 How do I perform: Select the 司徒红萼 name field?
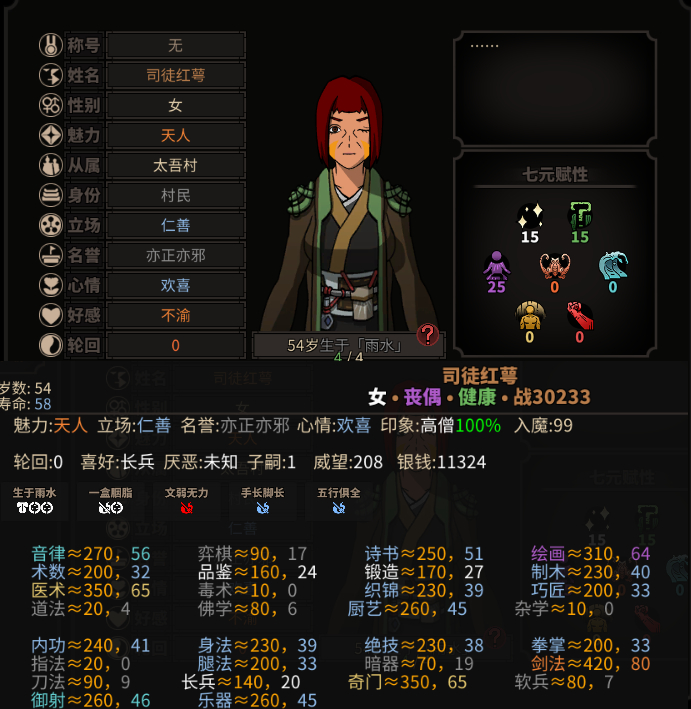point(176,75)
